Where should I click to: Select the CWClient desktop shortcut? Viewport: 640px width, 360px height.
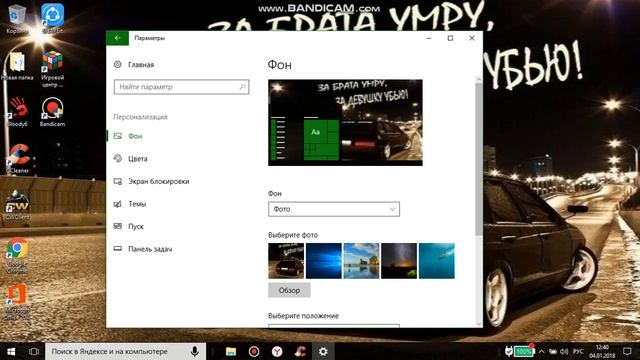pyautogui.click(x=17, y=205)
